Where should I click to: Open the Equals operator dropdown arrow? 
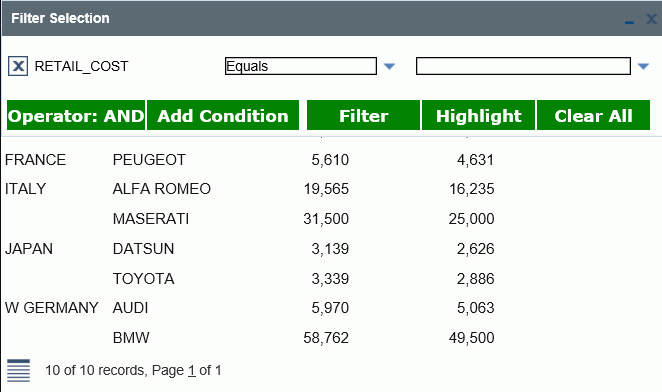pyautogui.click(x=389, y=66)
